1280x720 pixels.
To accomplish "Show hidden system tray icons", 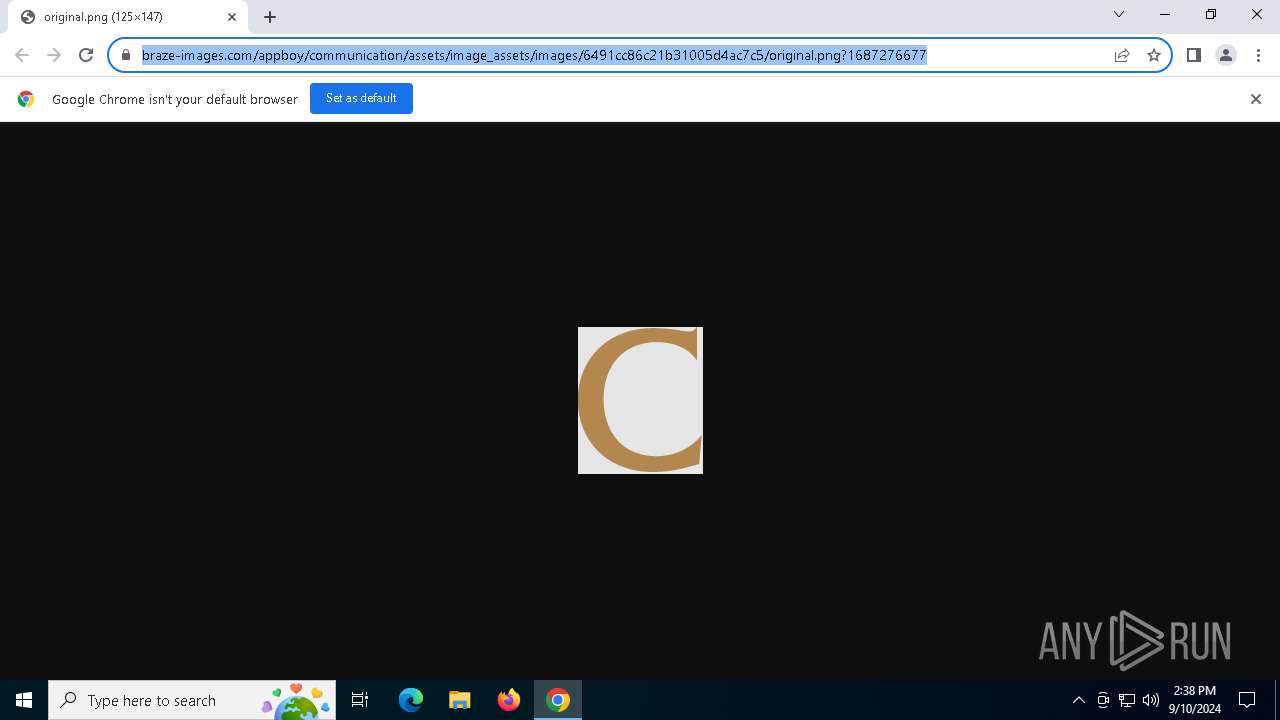I will point(1078,700).
